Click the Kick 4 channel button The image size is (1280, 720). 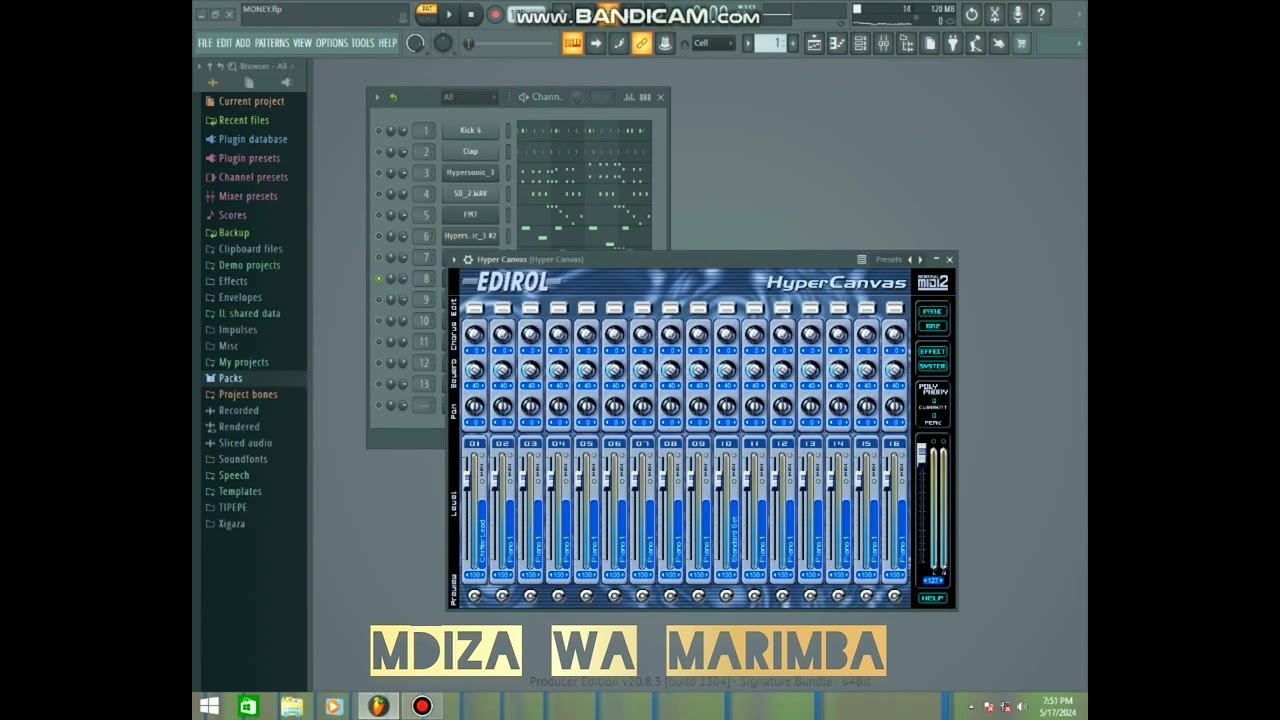click(x=470, y=131)
